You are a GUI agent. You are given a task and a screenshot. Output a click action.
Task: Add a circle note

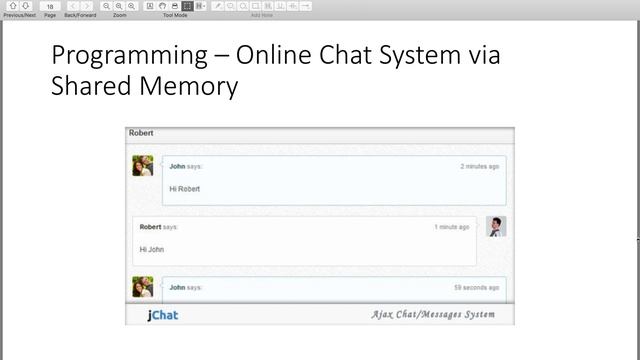coord(243,6)
